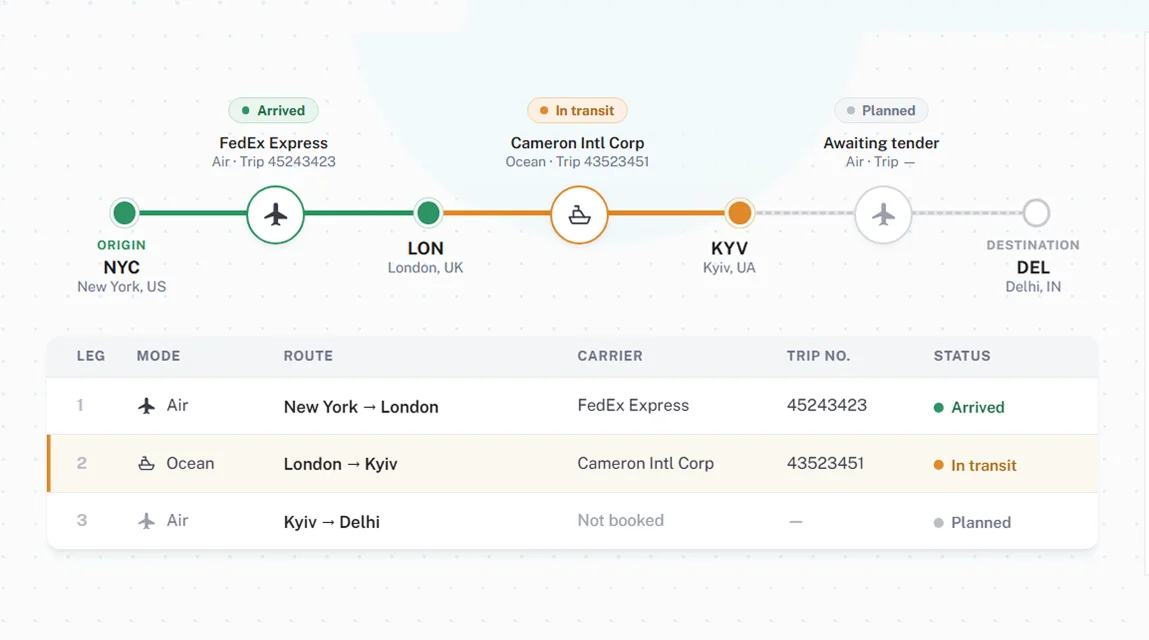1149x640 pixels.
Task: Click the In transit badge above Cameron Intl Corp
Action: point(577,111)
